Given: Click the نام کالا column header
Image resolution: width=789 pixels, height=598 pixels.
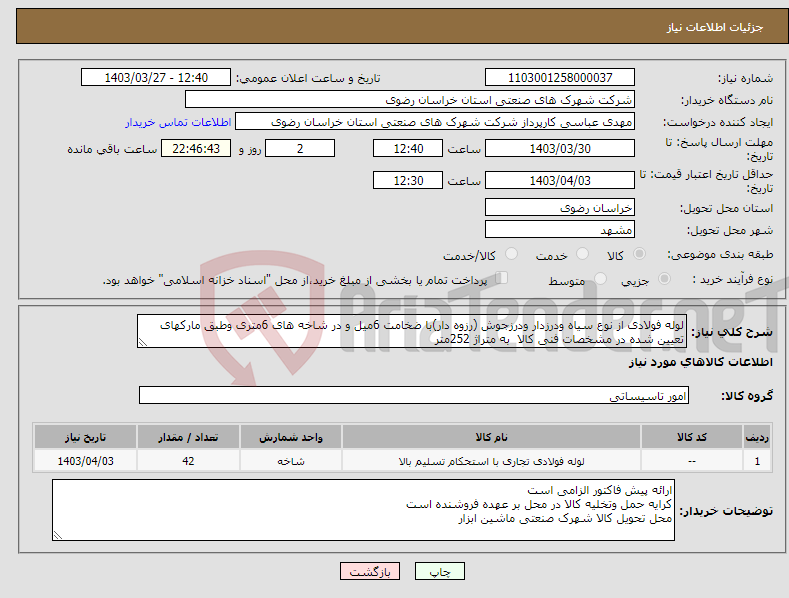Looking at the screenshot, I should [491, 437].
